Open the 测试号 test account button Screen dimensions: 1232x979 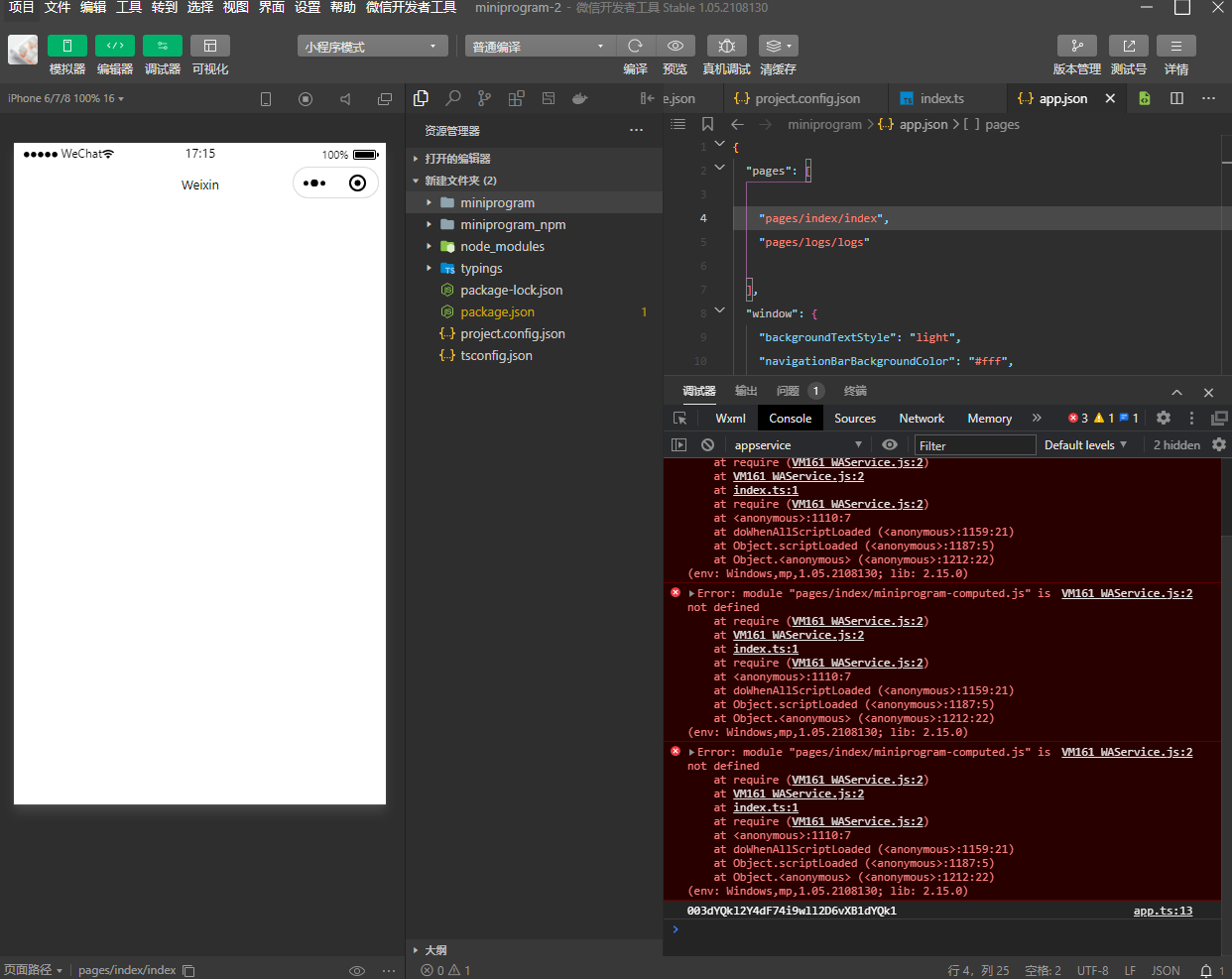(1129, 46)
